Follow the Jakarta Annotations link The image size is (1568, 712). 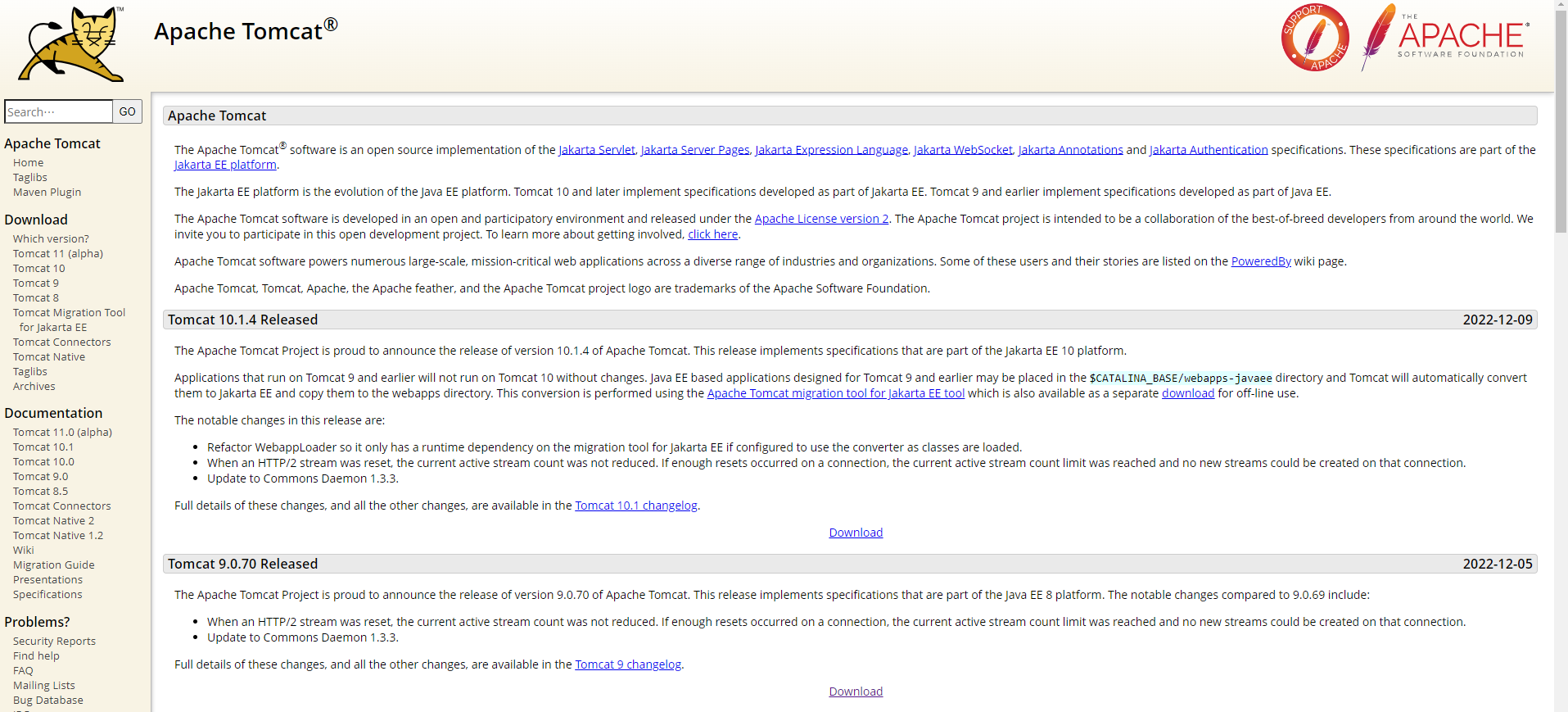click(x=1071, y=150)
